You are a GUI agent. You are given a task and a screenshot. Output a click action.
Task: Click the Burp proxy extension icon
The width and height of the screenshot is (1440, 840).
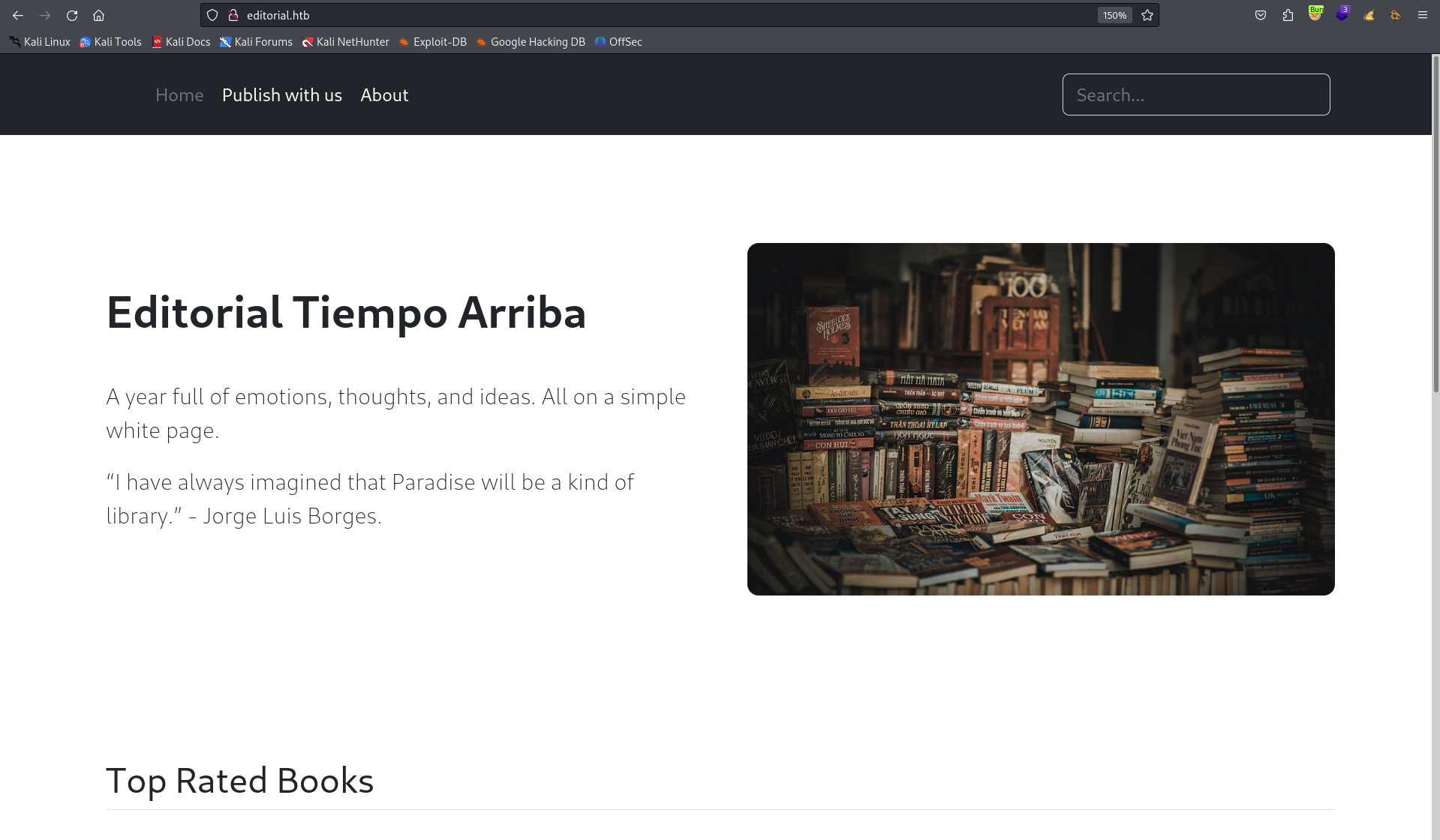(1315, 13)
